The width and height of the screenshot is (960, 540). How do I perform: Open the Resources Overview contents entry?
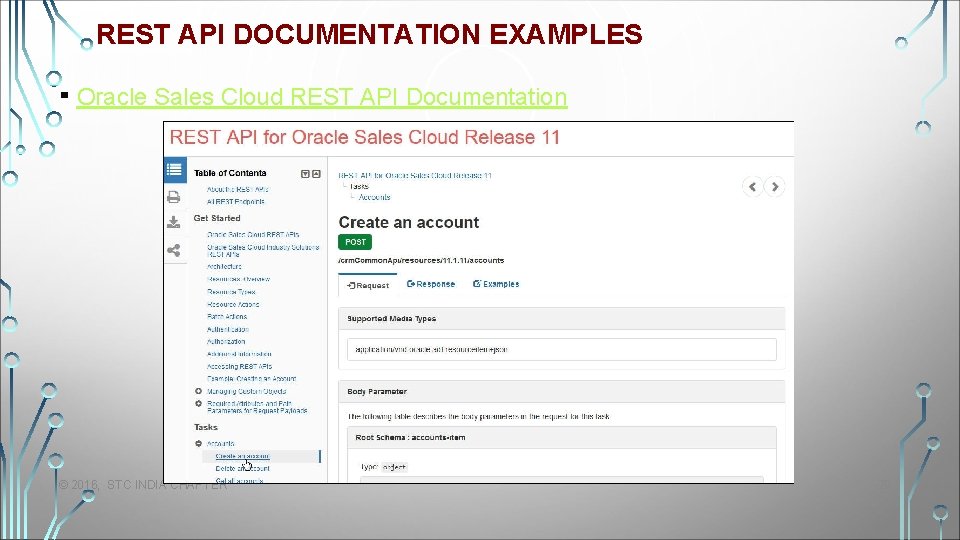click(x=238, y=279)
